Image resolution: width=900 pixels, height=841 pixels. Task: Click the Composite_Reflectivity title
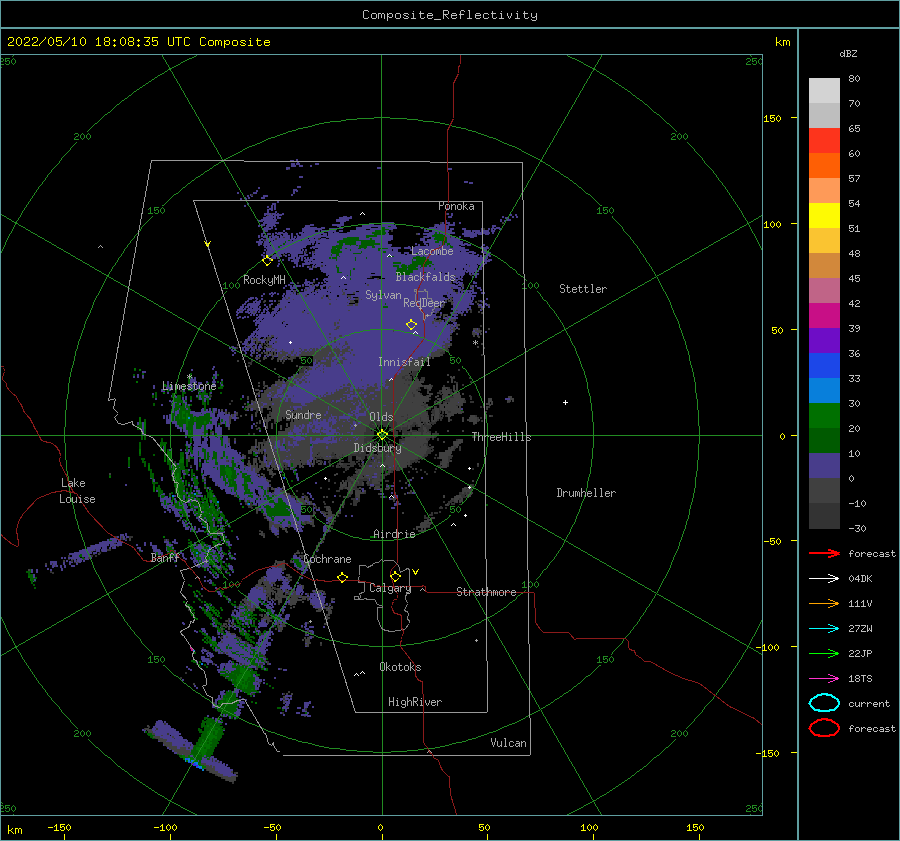click(x=450, y=15)
